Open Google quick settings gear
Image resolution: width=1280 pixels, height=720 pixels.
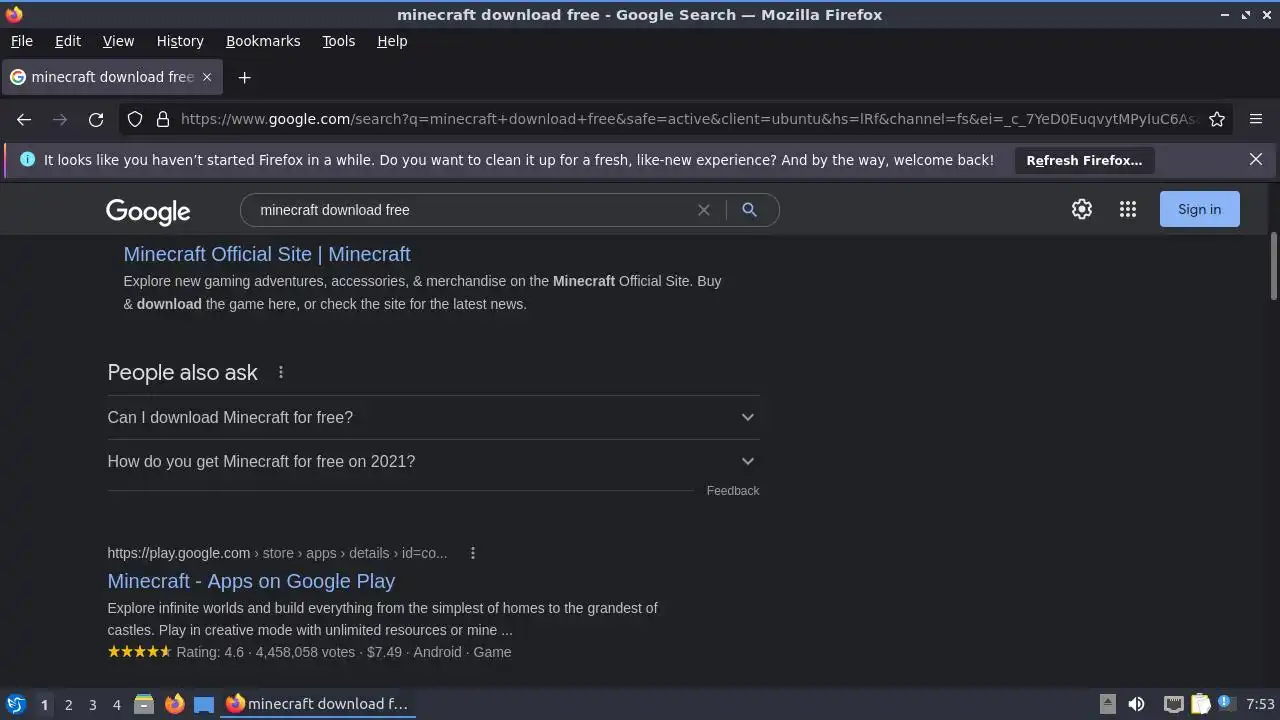1082,209
